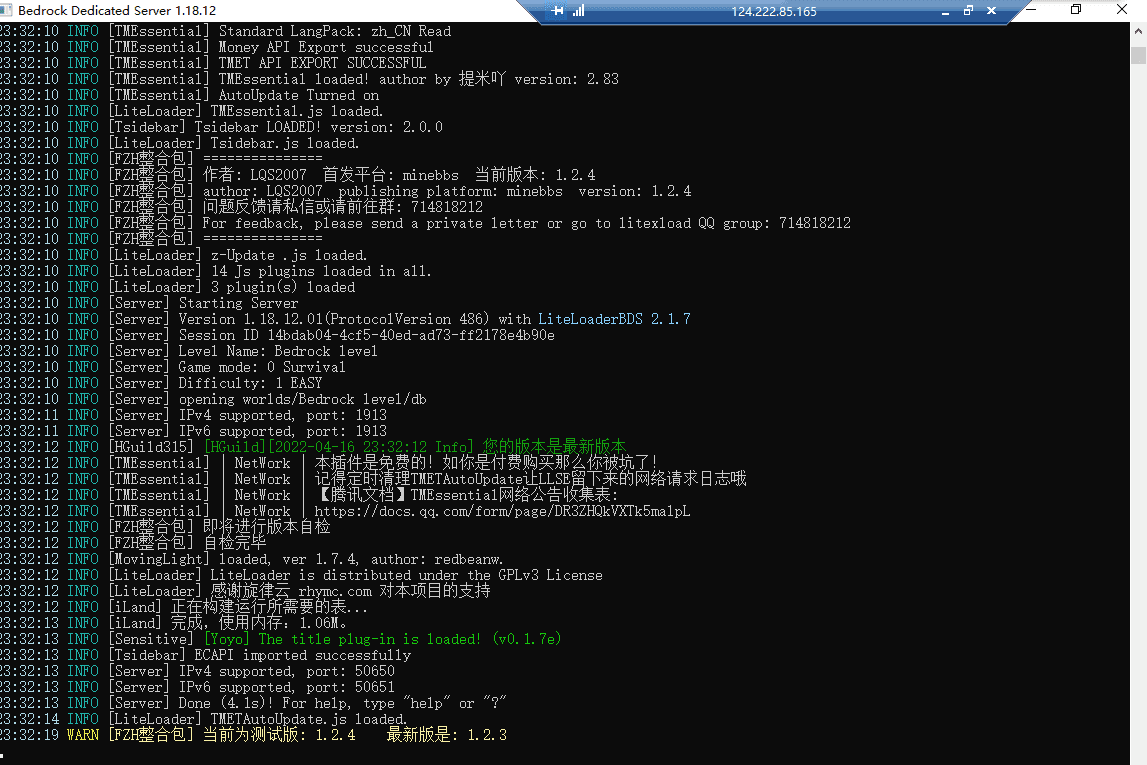Click "Level Name: Bedrock level" line
The image size is (1147, 765).
pos(189,351)
